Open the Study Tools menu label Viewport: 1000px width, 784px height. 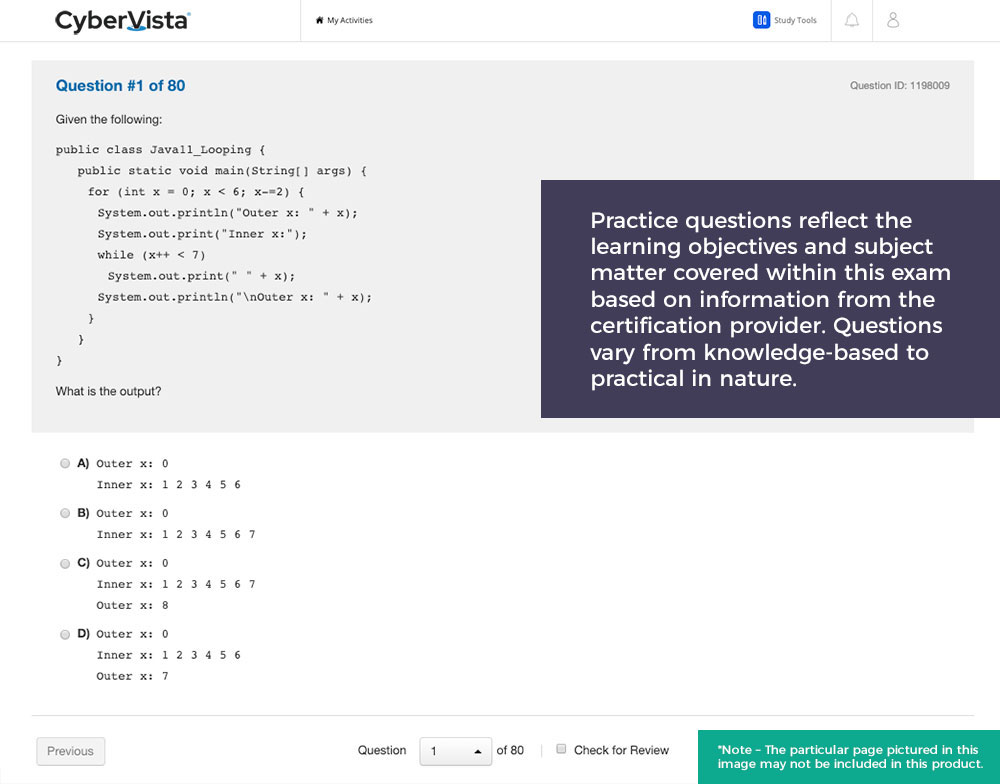point(795,20)
